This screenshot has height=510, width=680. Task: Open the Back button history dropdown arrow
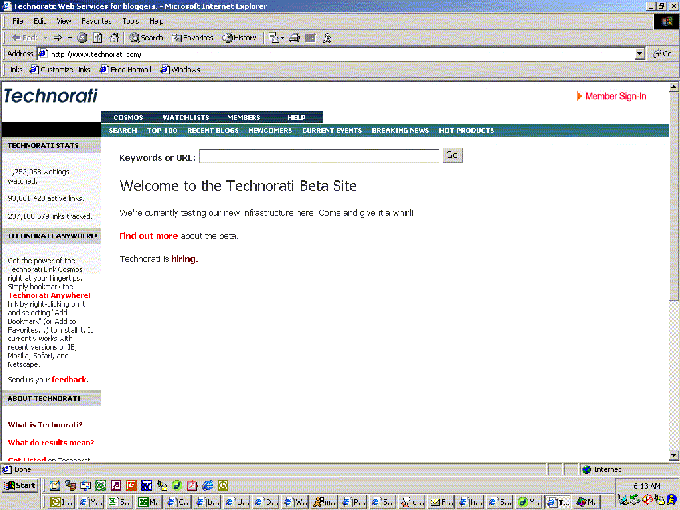[45, 38]
